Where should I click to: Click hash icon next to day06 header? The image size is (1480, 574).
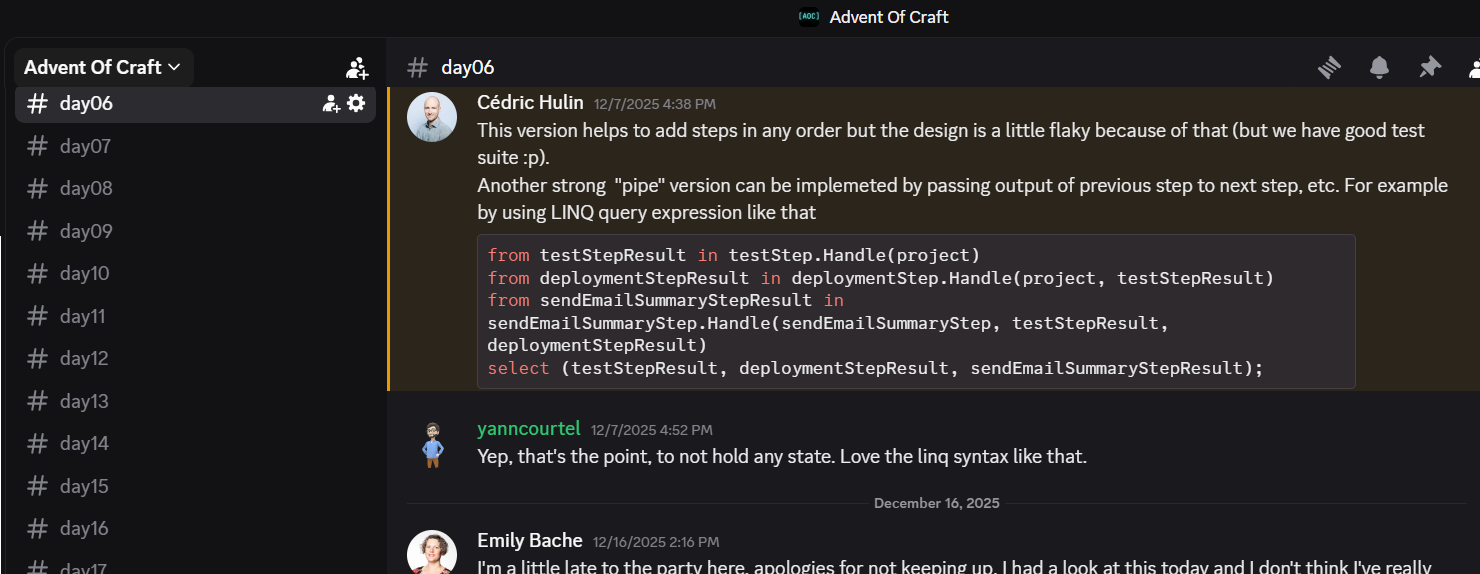click(x=418, y=67)
